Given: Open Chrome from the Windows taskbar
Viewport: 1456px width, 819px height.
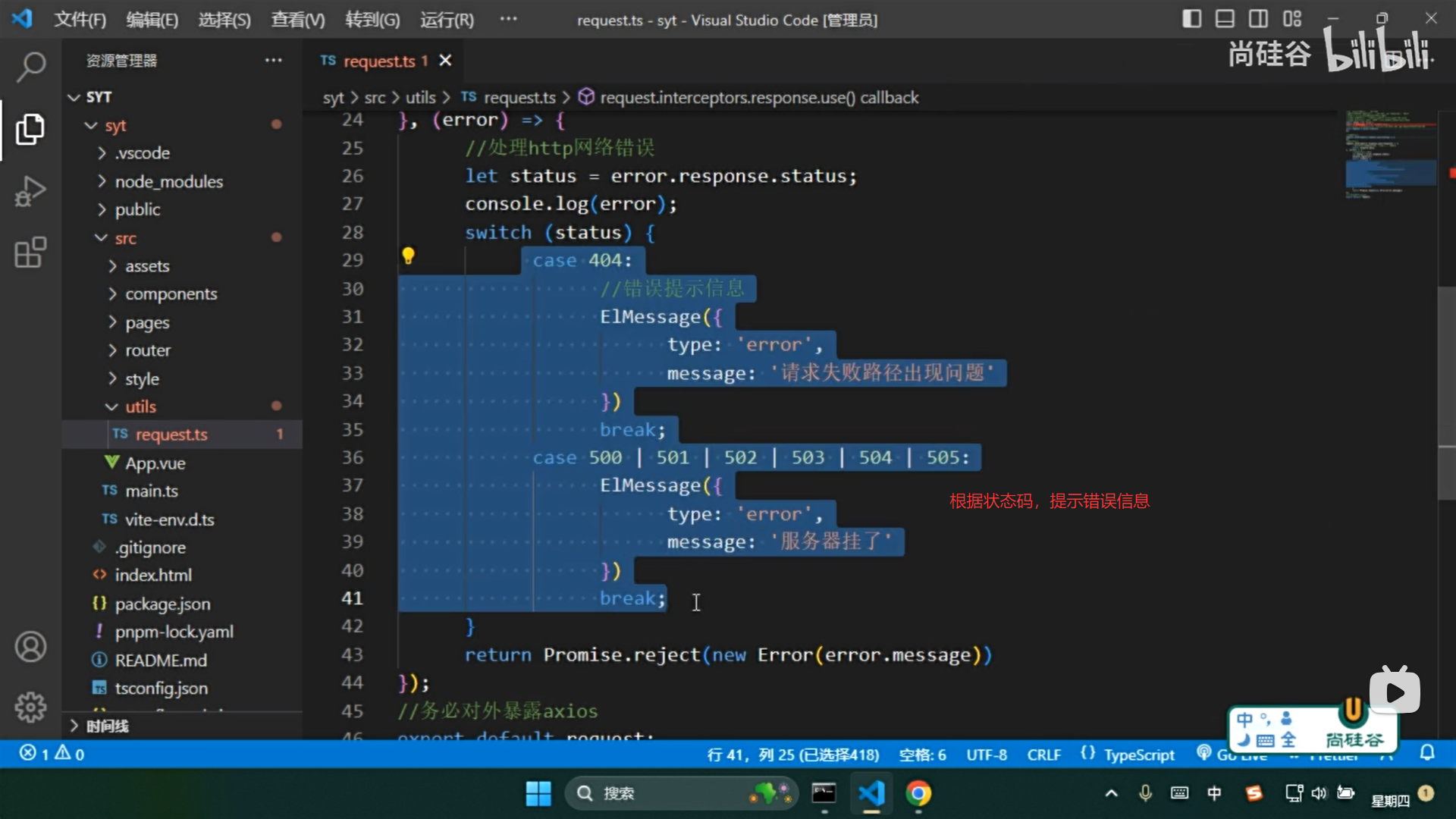Looking at the screenshot, I should pos(918,794).
